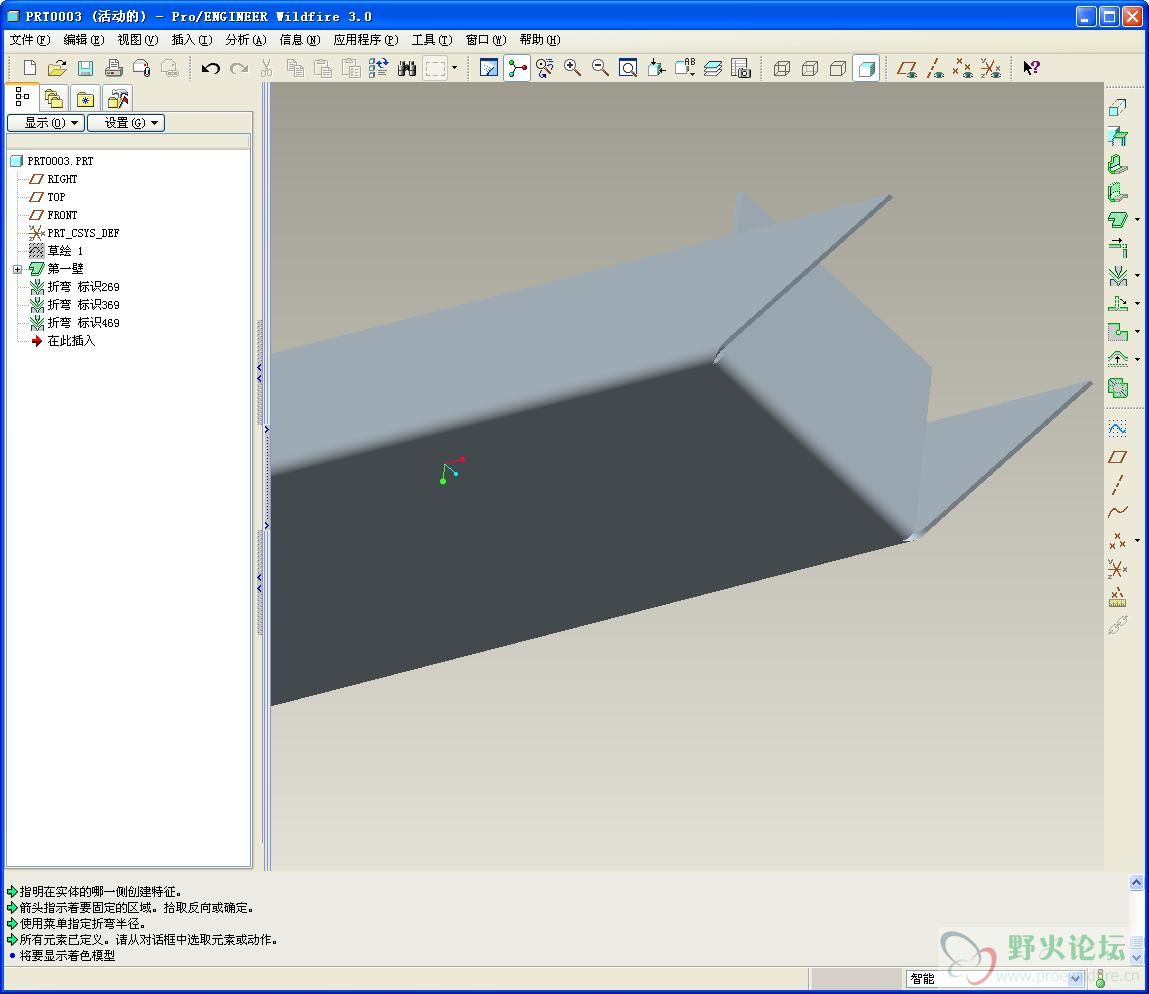The image size is (1149, 994).
Task: Open the 插入 menu
Action: coord(191,40)
